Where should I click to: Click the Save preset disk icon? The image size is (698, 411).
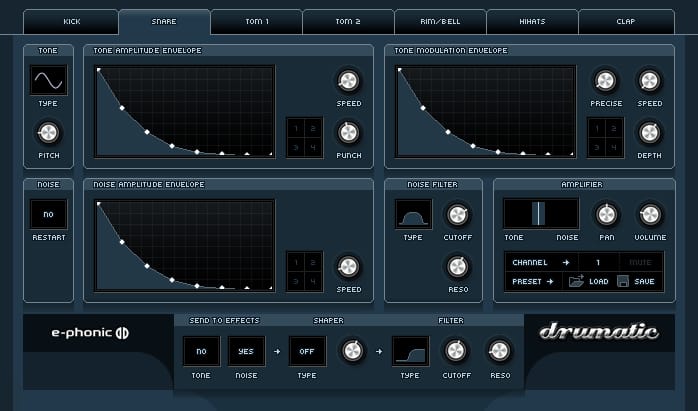point(623,282)
